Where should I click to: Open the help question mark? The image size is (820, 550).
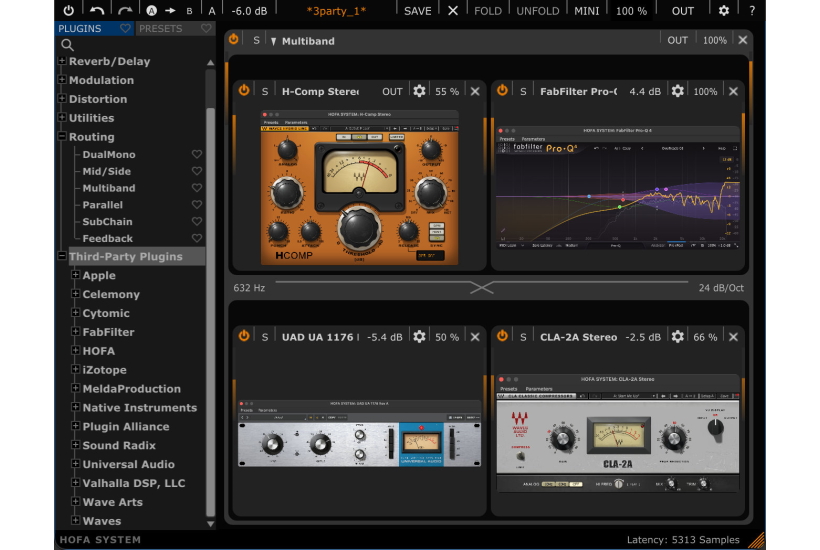[x=752, y=10]
